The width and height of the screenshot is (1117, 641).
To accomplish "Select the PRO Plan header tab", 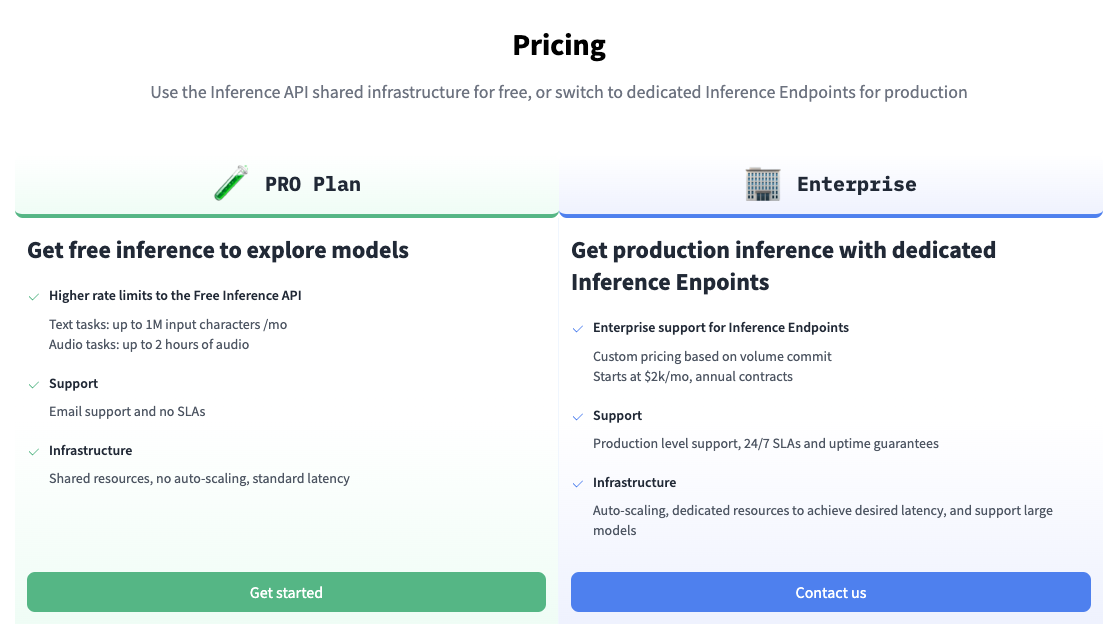I will (312, 184).
